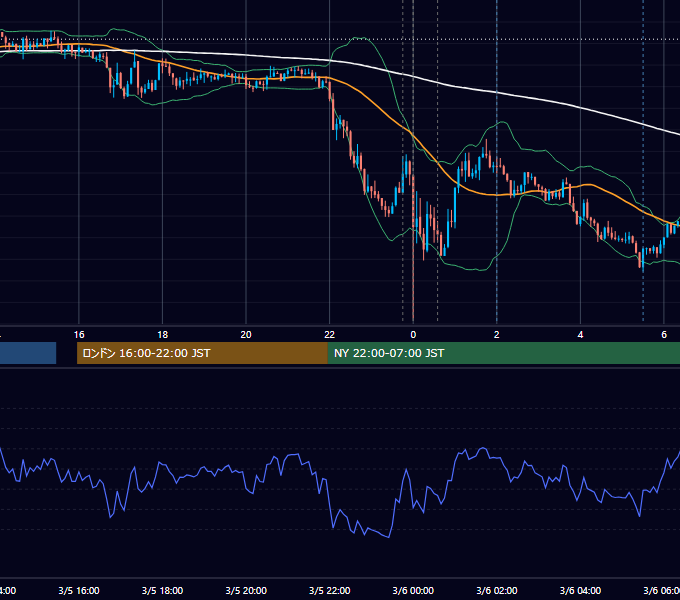Click the London 16:00-22:00 JST session bar
This screenshot has height=600, width=680.
point(202,353)
